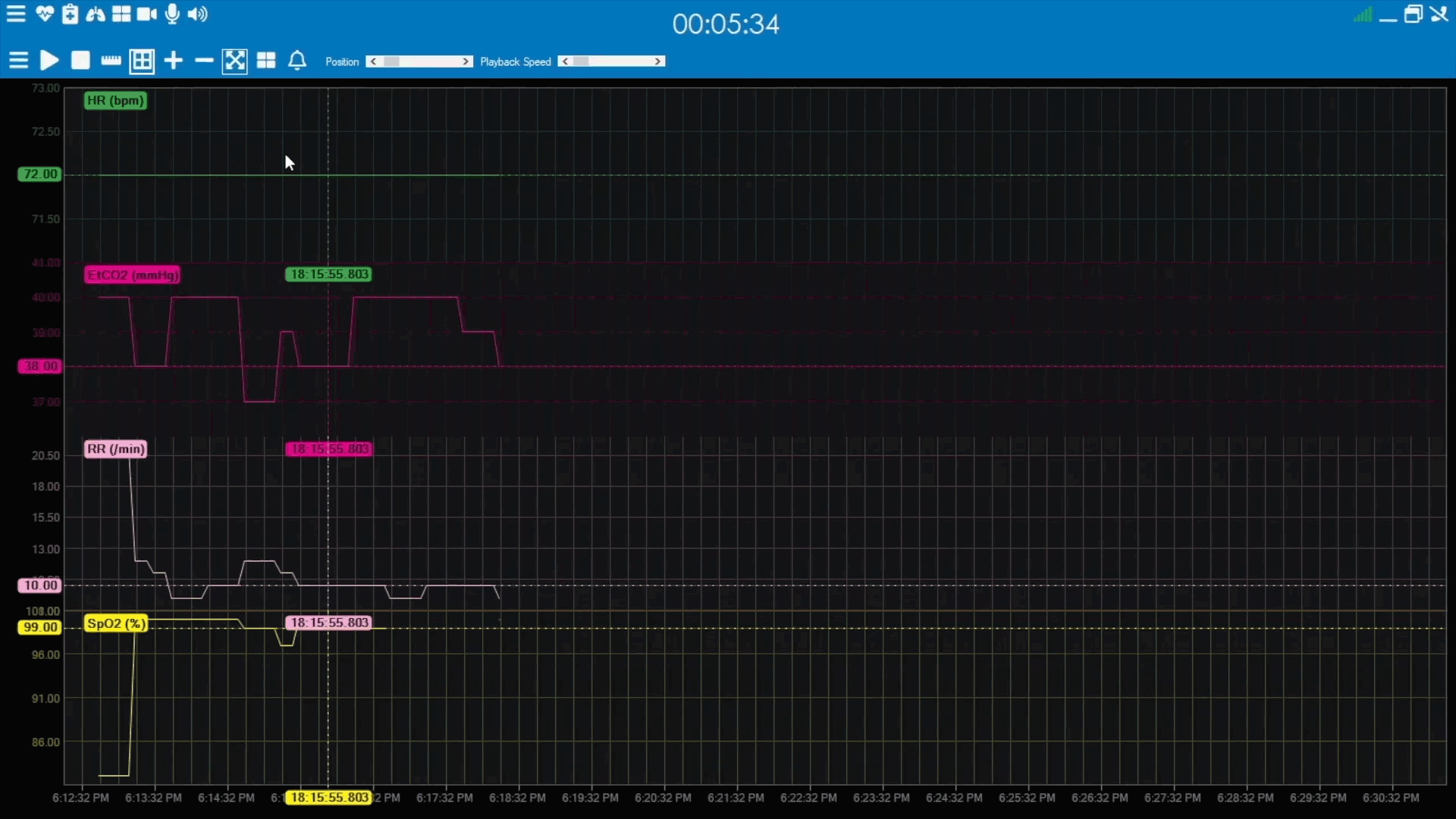Start playback with the Play button
The image size is (1456, 819).
[49, 61]
